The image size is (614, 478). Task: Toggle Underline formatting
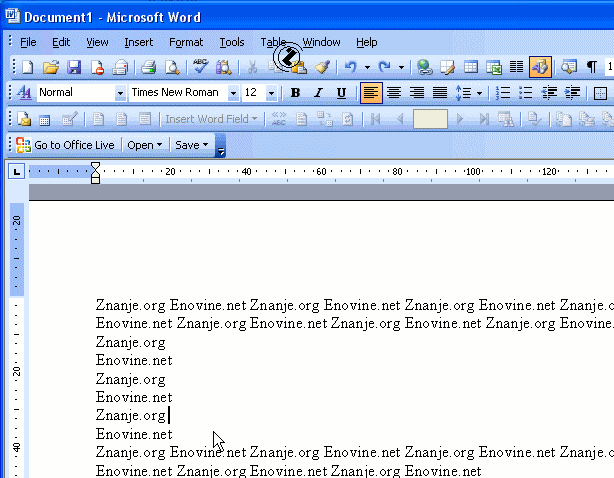[341, 93]
